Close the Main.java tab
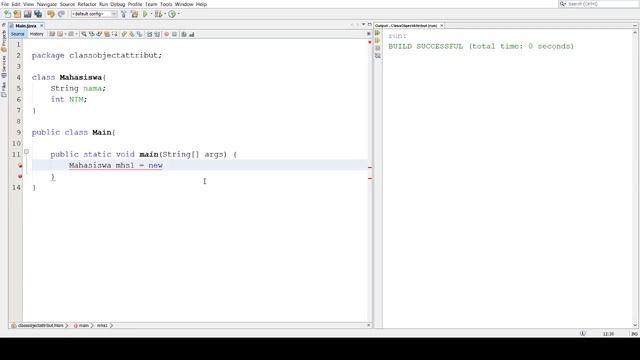Screen dimensions: 640x360 point(41,26)
